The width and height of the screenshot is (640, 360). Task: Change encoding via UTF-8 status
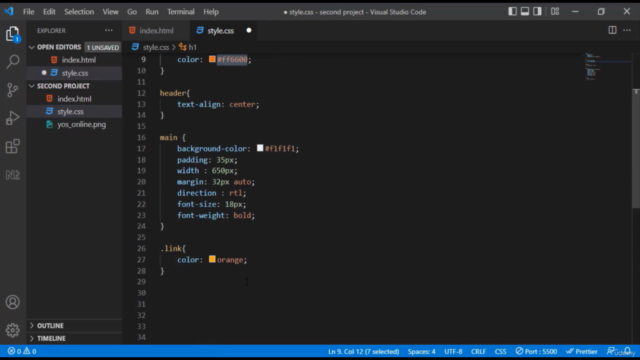click(453, 351)
